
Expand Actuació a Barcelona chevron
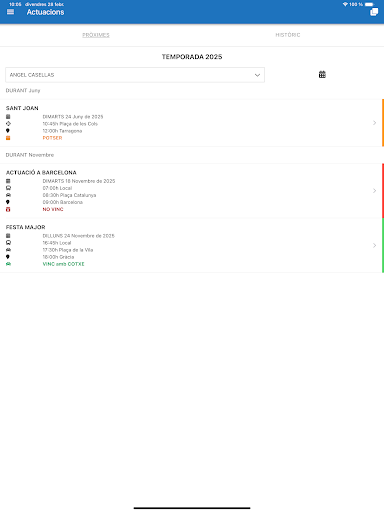point(374,191)
